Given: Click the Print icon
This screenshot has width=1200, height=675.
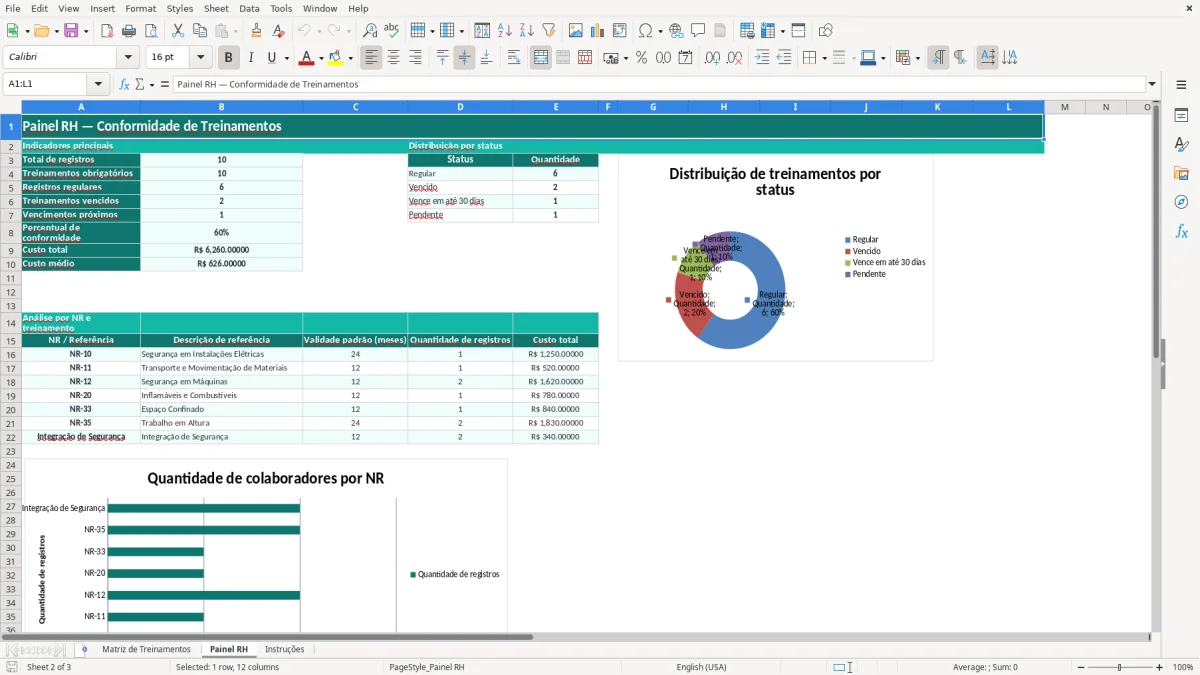Looking at the screenshot, I should 130,31.
